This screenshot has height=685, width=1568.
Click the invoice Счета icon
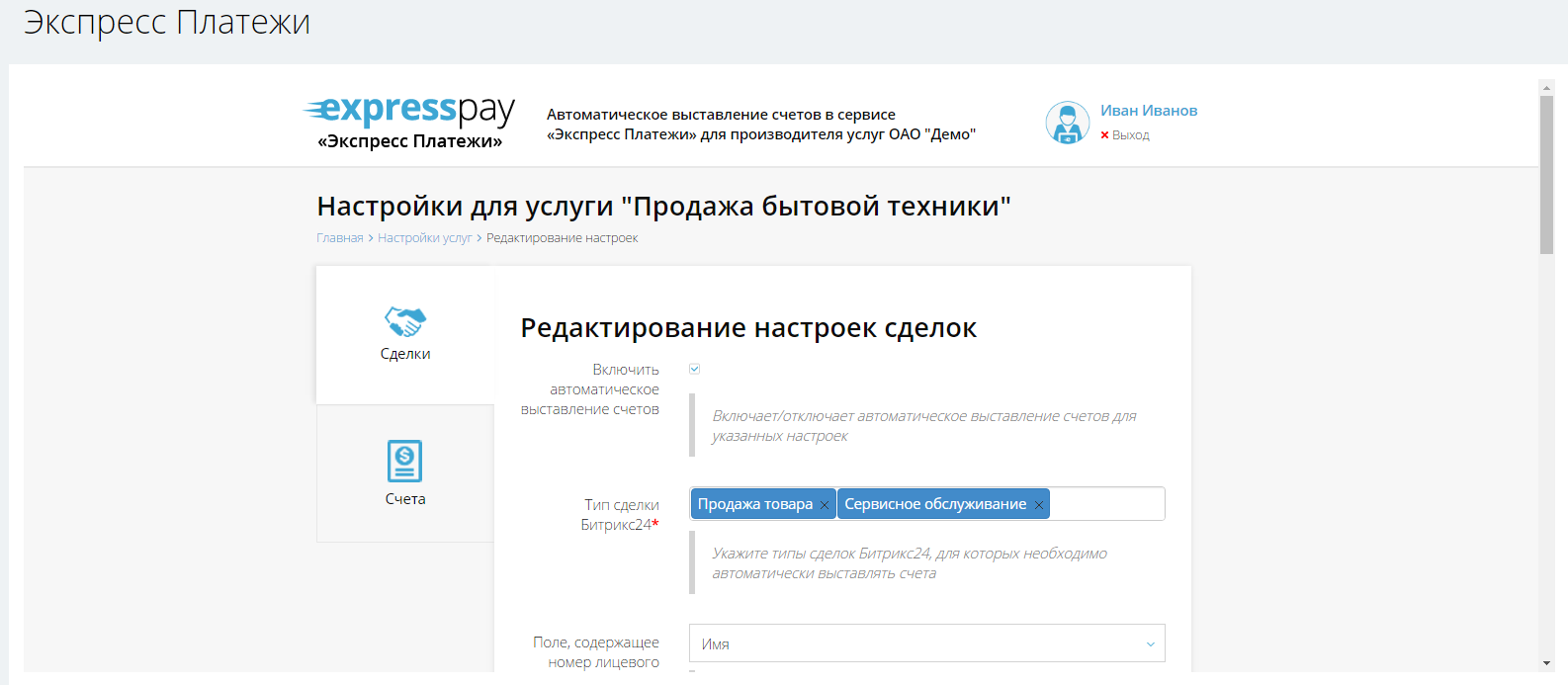point(404,461)
